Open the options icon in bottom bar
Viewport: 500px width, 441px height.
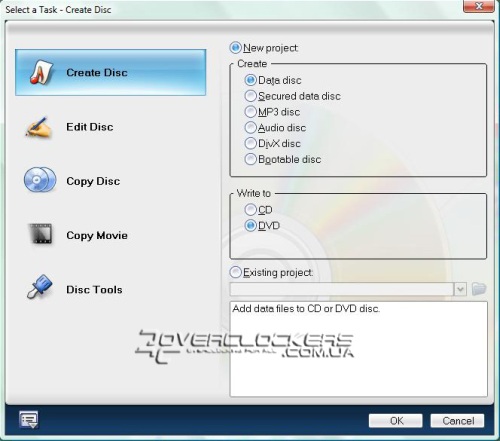click(29, 420)
